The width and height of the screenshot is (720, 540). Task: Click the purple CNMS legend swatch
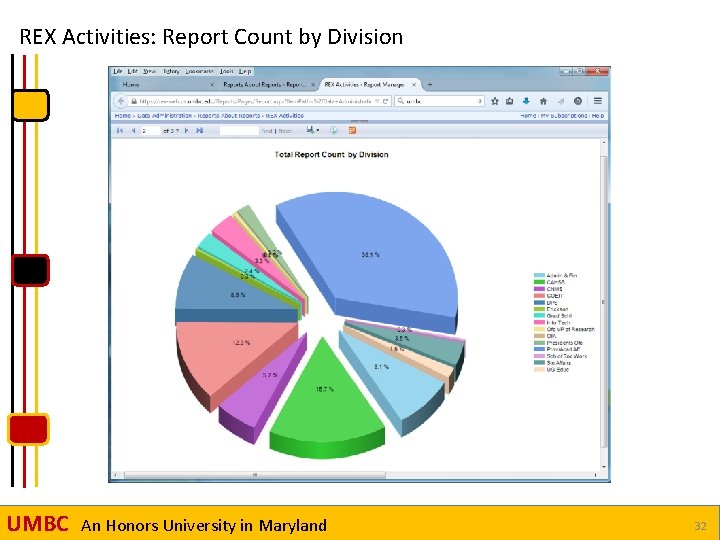539,289
